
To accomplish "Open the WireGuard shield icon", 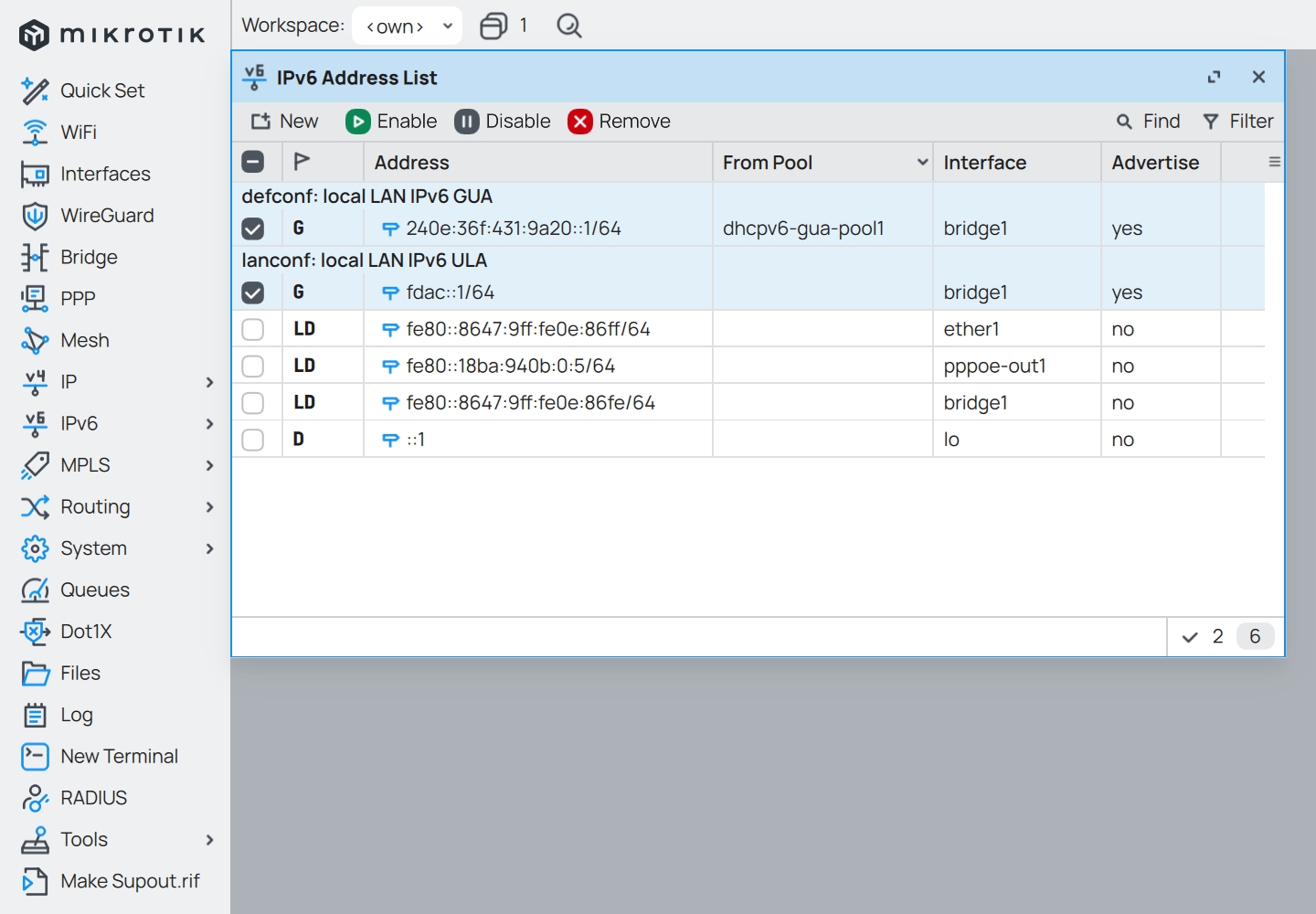I will [35, 216].
